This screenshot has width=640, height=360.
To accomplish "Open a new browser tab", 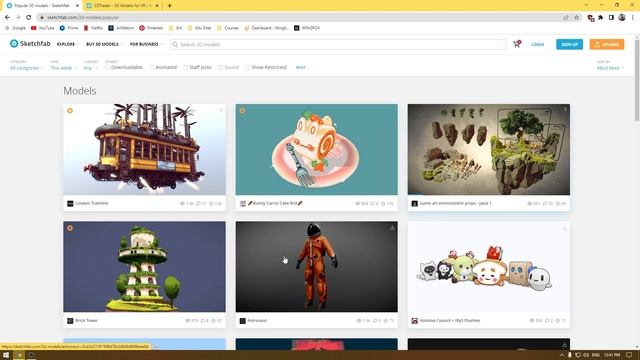I will click(x=169, y=6).
